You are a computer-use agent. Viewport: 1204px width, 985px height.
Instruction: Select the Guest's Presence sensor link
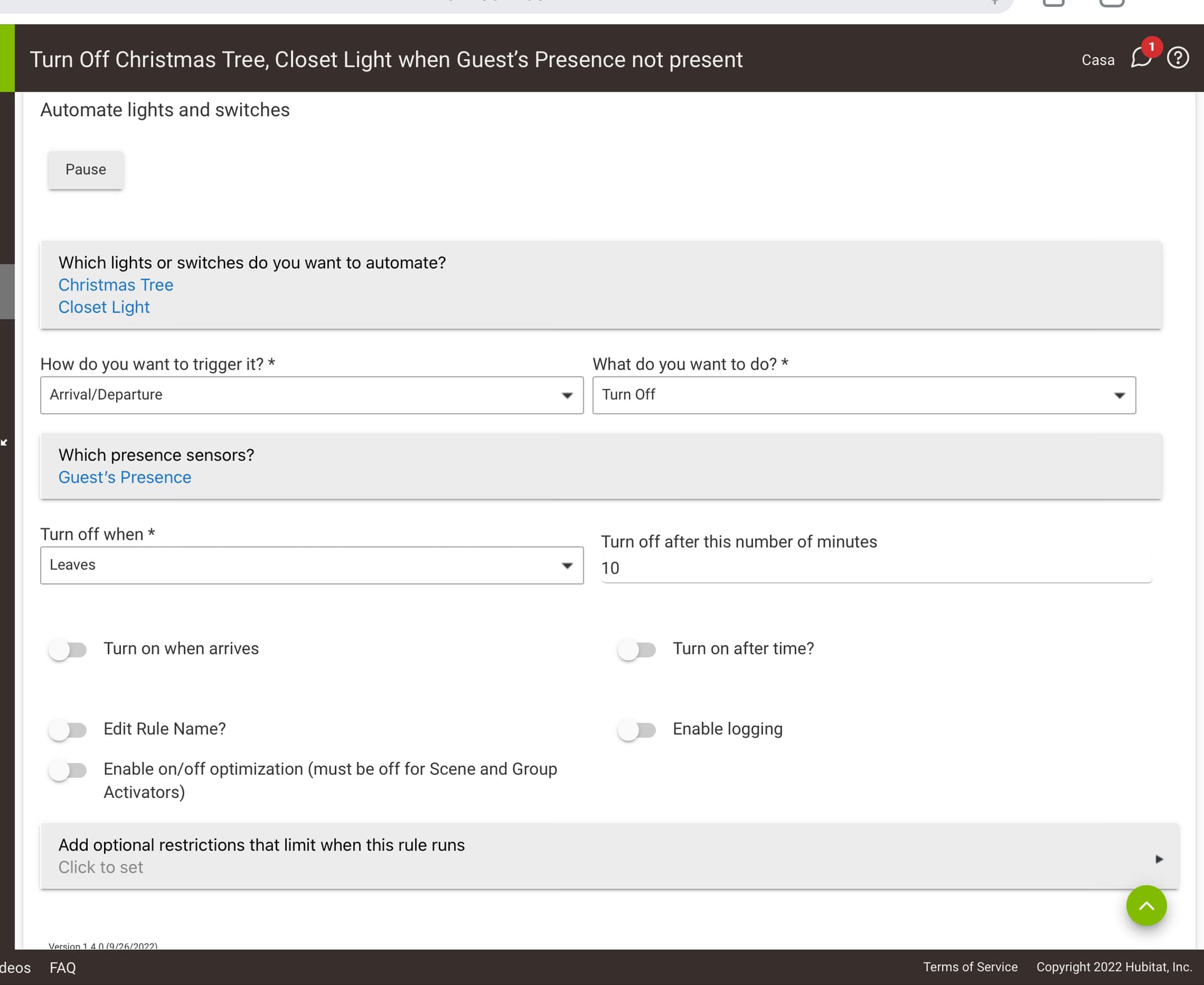pyautogui.click(x=124, y=477)
